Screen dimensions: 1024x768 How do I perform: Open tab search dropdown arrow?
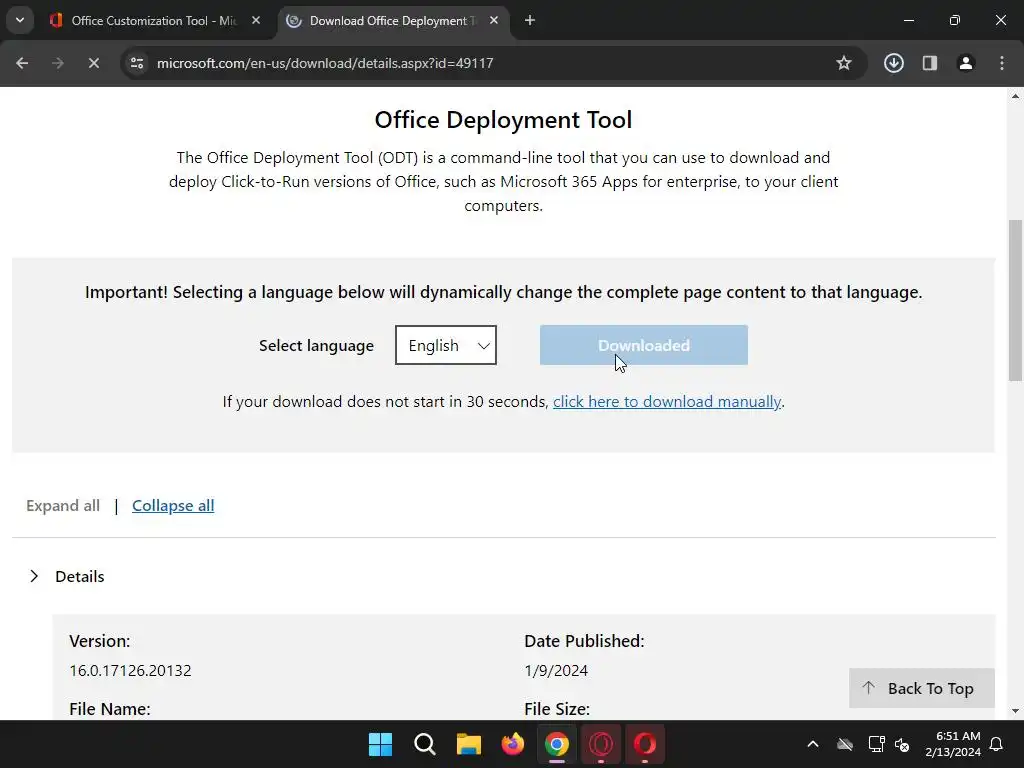[20, 20]
